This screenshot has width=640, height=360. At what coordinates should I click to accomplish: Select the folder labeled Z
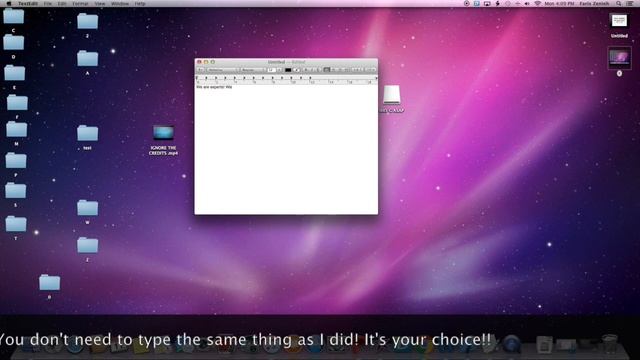[87, 245]
